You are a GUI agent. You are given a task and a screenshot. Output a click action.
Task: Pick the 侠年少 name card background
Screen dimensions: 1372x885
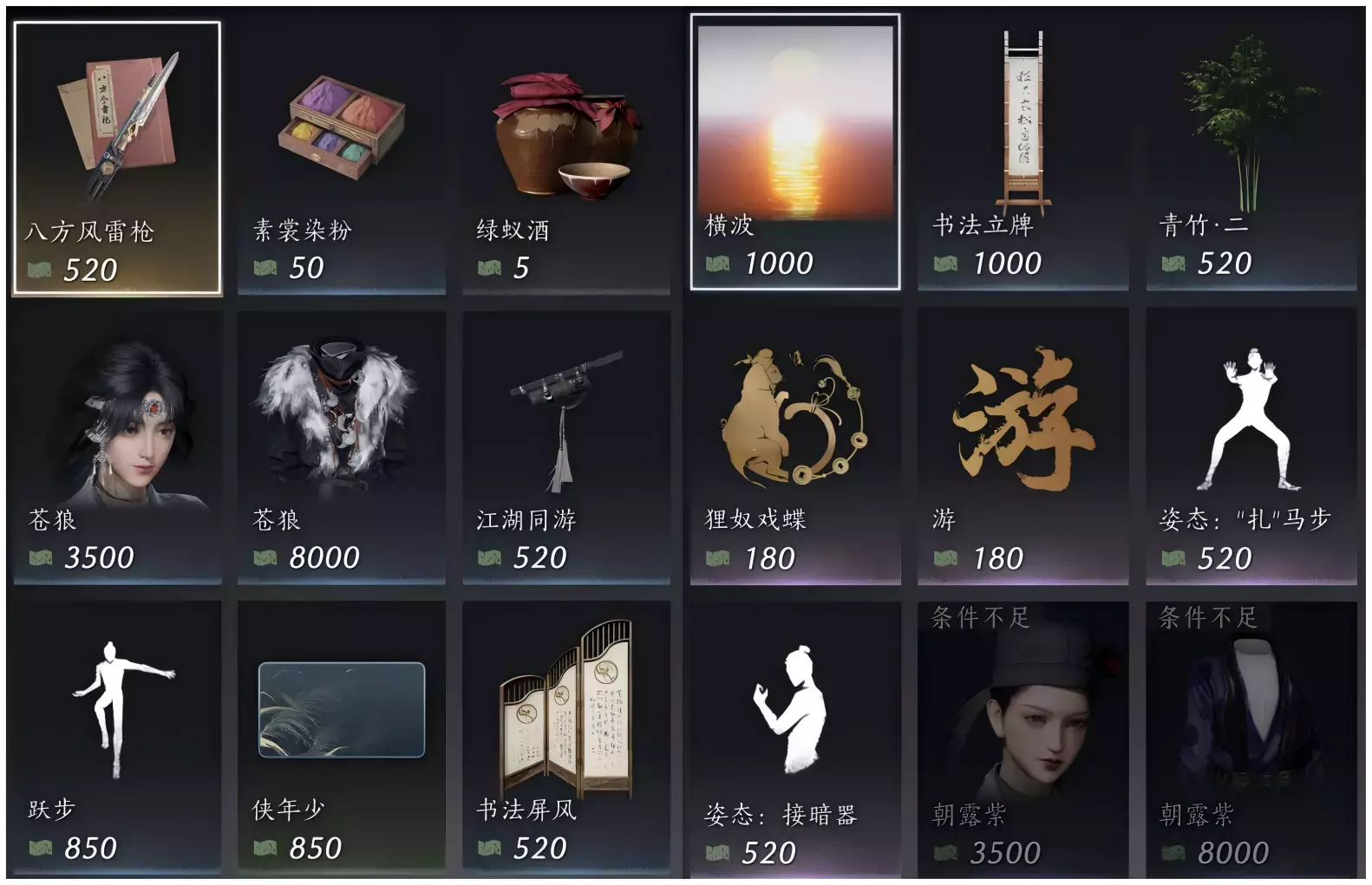(341, 737)
